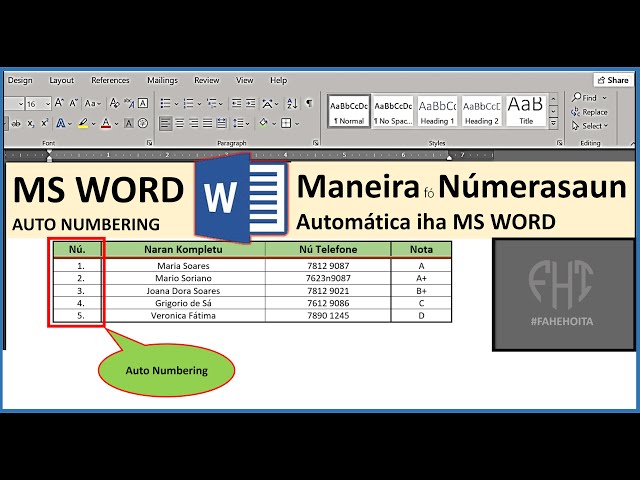Open the highlight color dropdown arrow
Viewport: 640px width, 480px height.
(94, 124)
